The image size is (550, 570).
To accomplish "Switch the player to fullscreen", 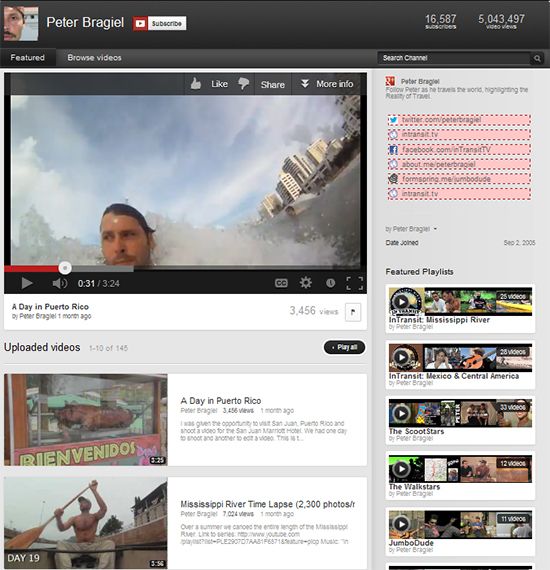I will (354, 283).
